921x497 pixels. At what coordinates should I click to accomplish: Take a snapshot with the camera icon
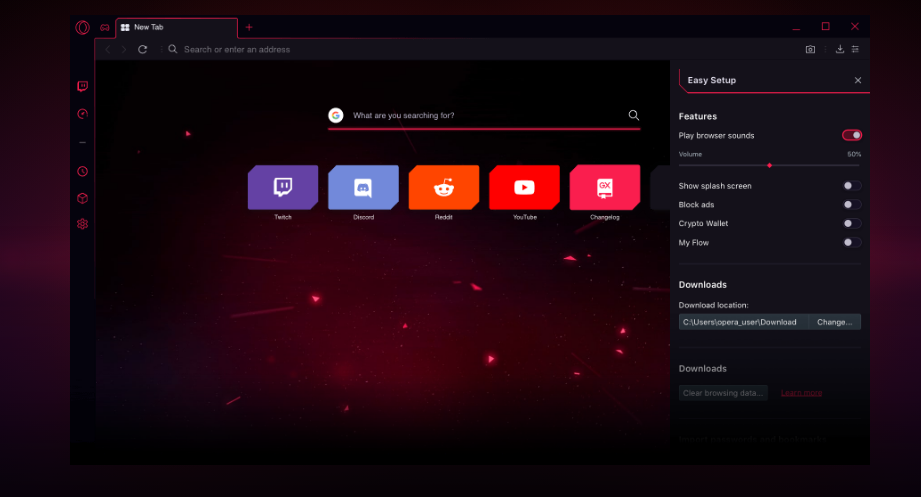point(810,49)
